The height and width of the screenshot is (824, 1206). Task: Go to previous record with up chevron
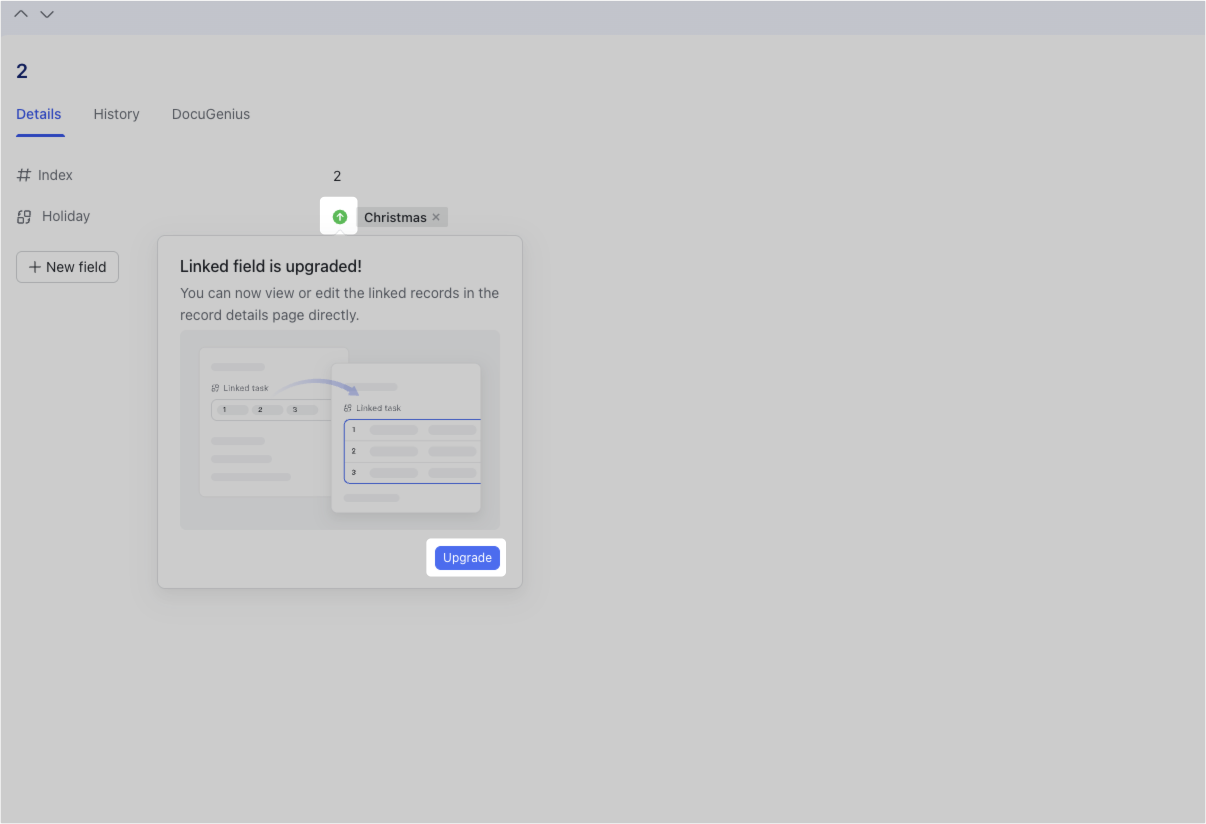pos(21,14)
